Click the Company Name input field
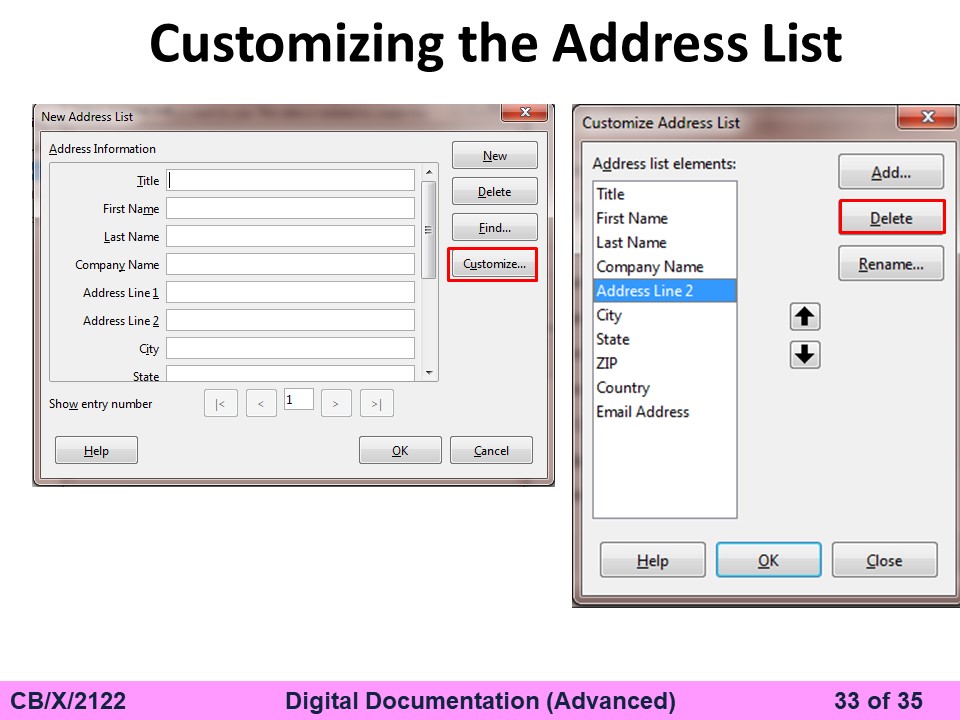The width and height of the screenshot is (960, 720). [x=290, y=264]
